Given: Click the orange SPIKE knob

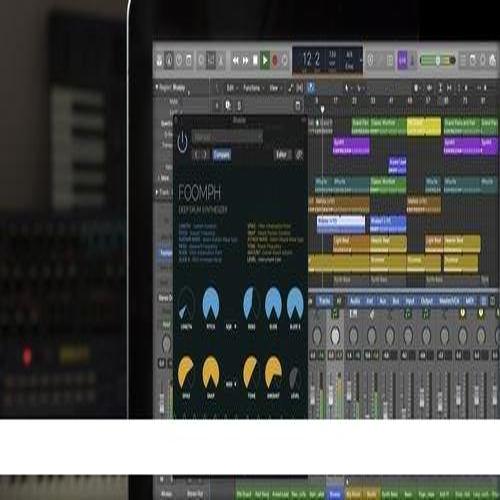Looking at the screenshot, I should 186,373.
